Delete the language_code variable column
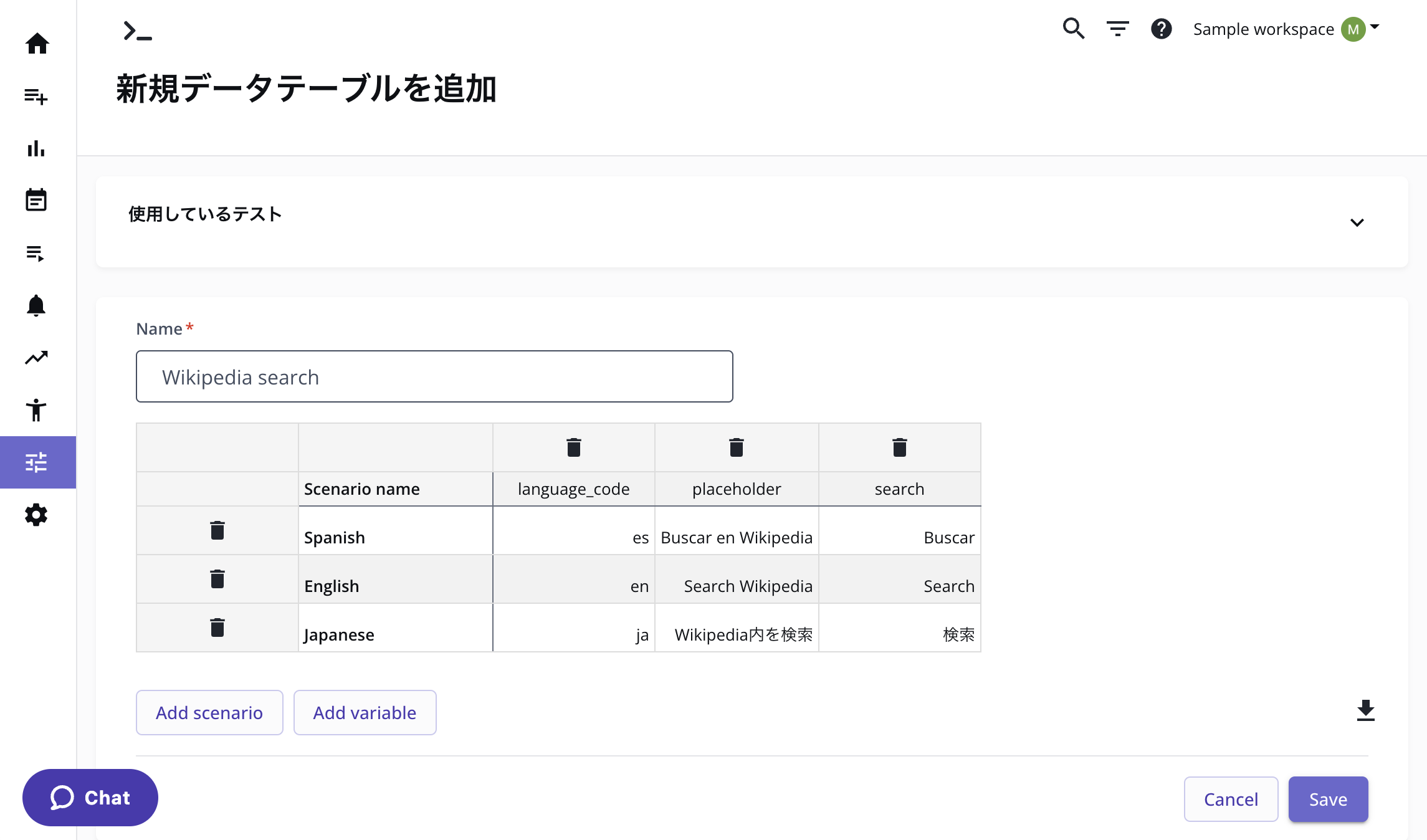 [573, 447]
